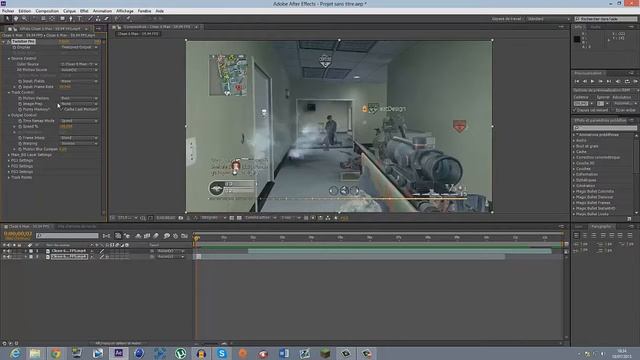Open the Fenêtre menu
Viewport: 640px width, 360px height.
pyautogui.click(x=144, y=11)
